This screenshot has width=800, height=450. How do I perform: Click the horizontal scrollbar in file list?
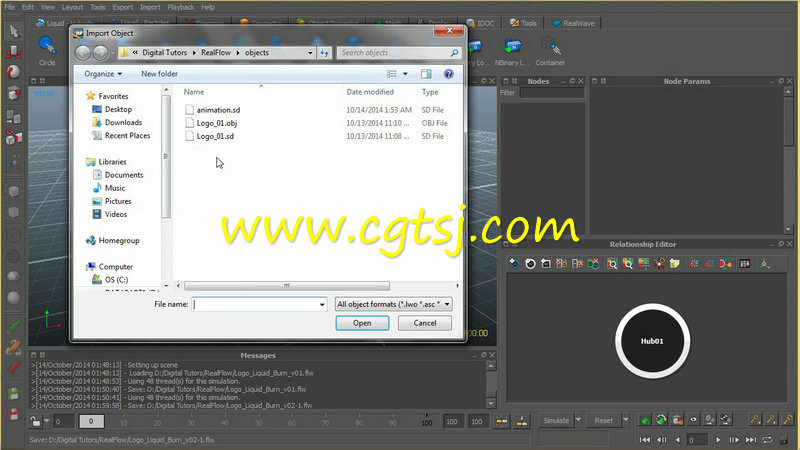(x=287, y=286)
